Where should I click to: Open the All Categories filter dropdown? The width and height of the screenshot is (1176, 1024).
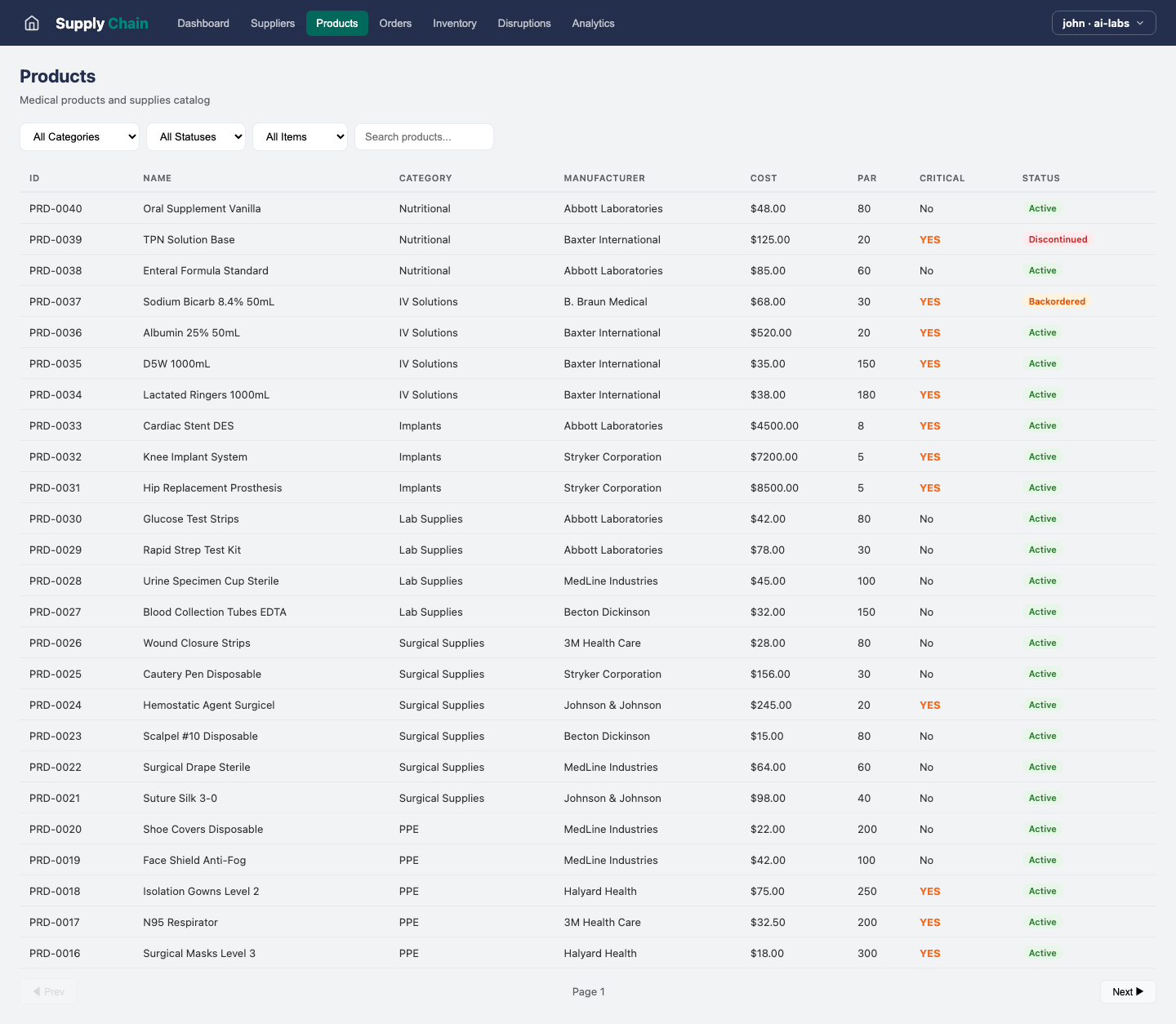click(79, 136)
